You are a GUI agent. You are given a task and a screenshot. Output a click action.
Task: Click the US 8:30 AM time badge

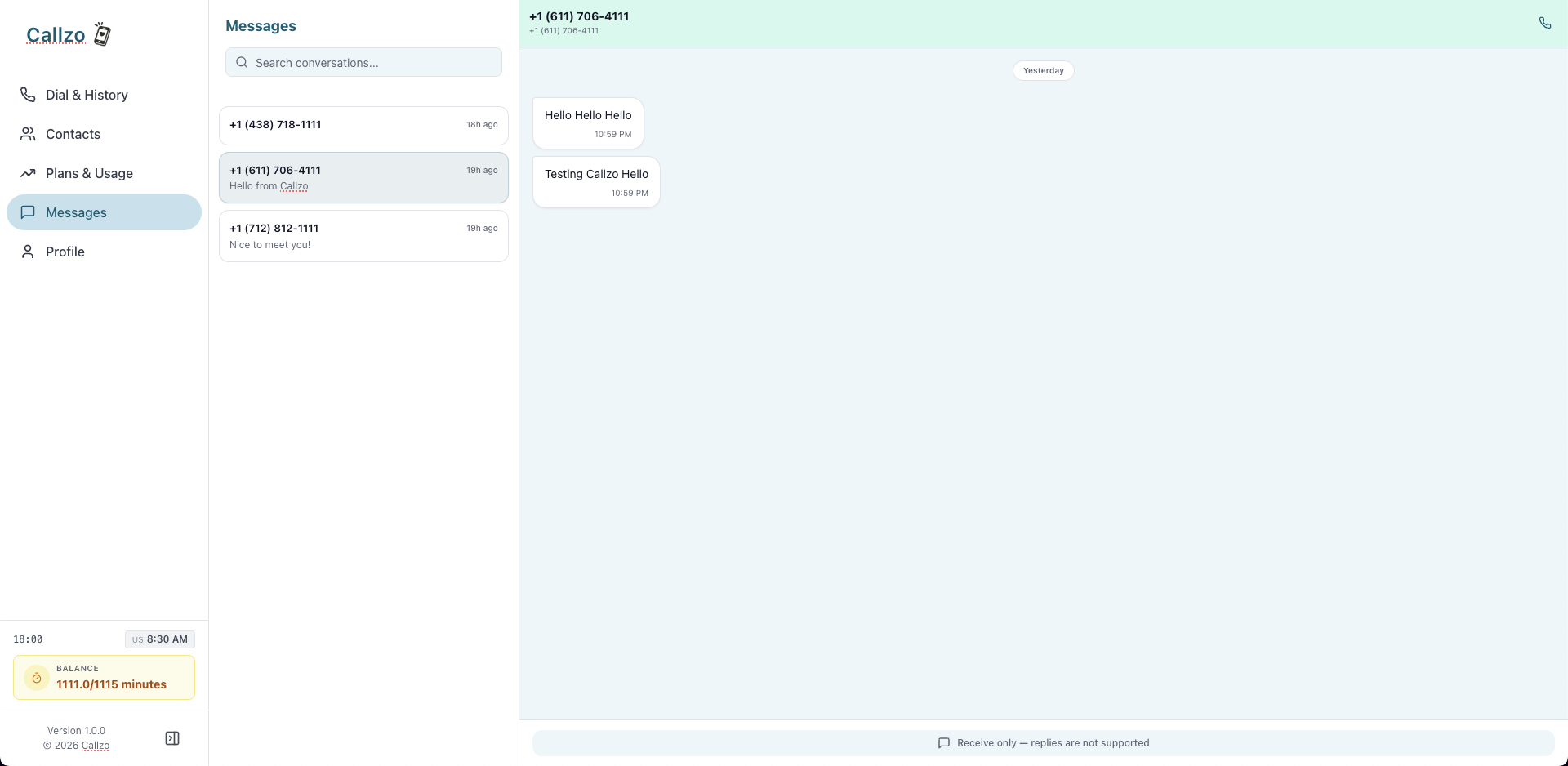pos(160,639)
